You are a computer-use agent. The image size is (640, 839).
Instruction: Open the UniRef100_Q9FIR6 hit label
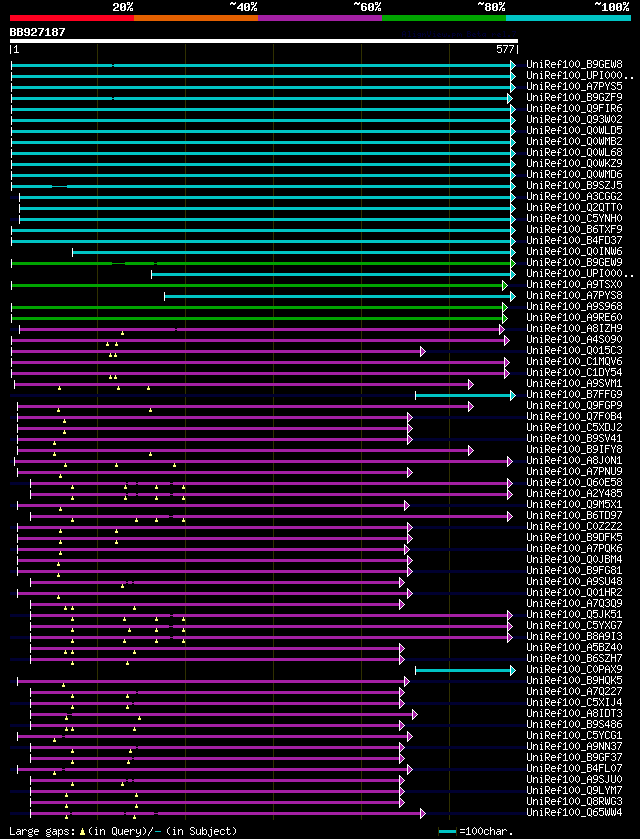[x=574, y=109]
